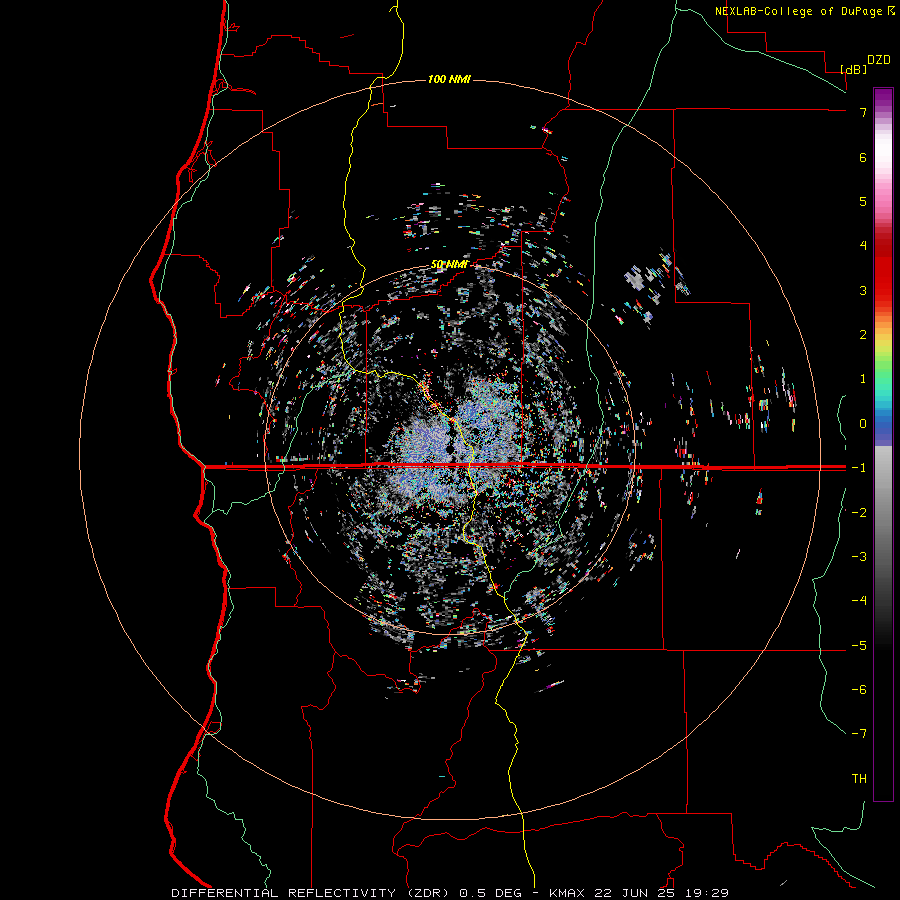Image resolution: width=900 pixels, height=900 pixels.
Task: Select the 0 tick label on color scale
Action: click(x=863, y=424)
